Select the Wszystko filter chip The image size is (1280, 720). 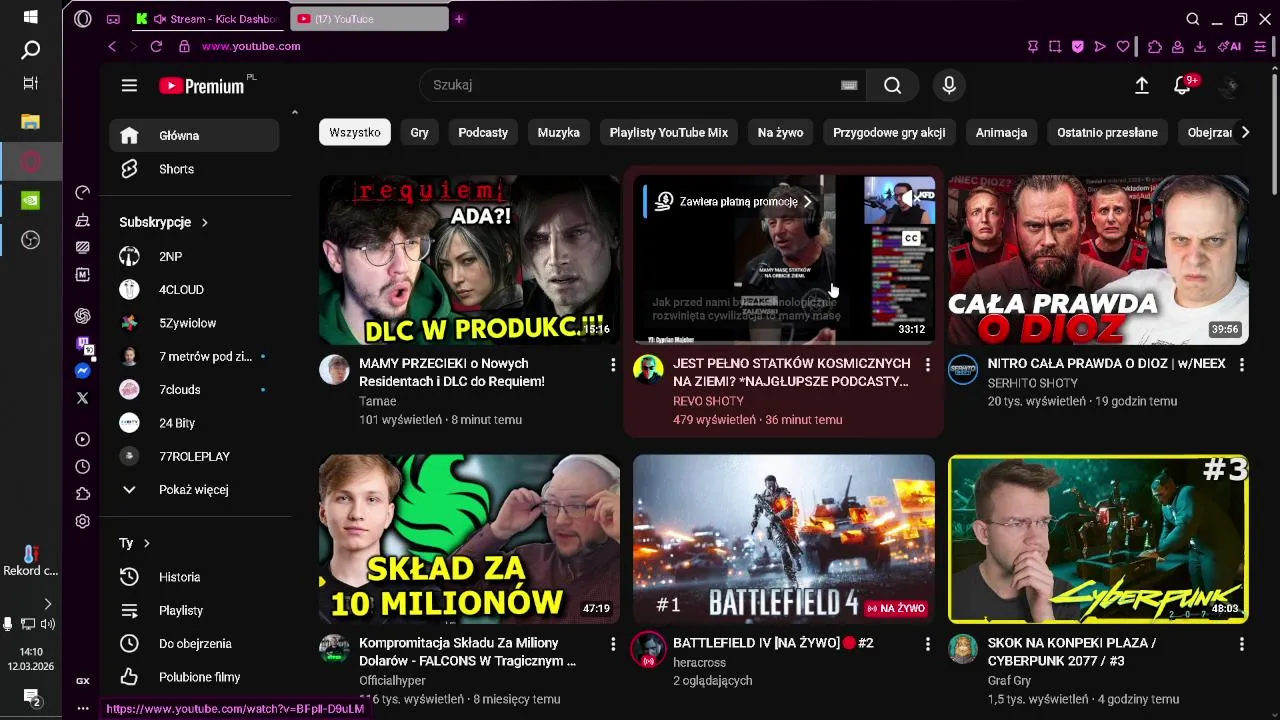click(355, 132)
